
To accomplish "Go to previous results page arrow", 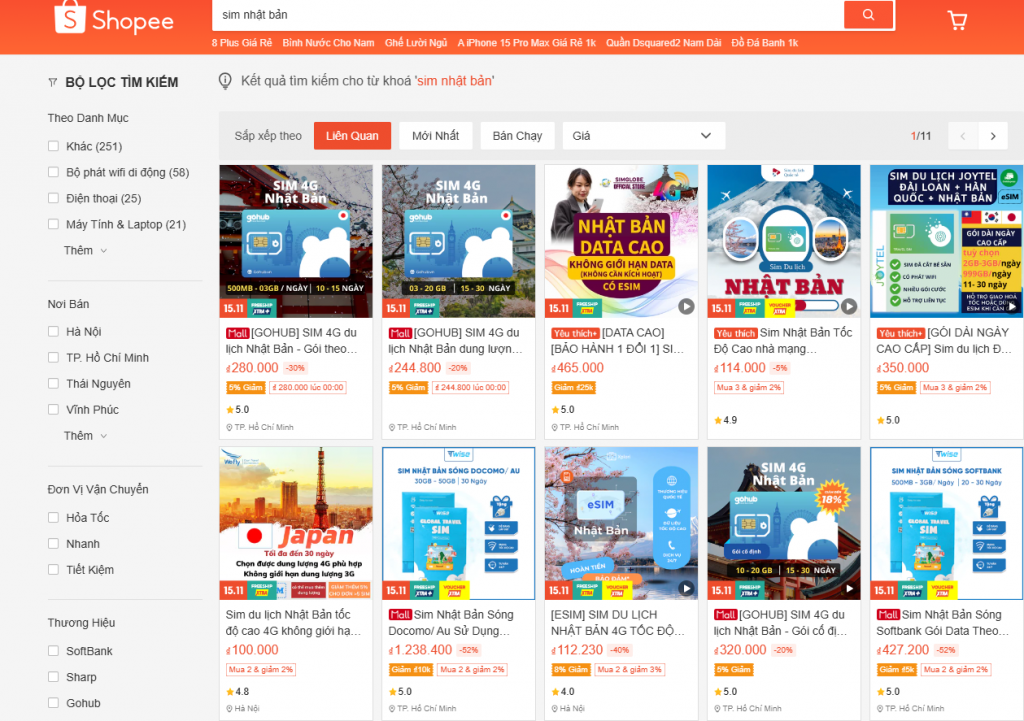I will (x=963, y=136).
